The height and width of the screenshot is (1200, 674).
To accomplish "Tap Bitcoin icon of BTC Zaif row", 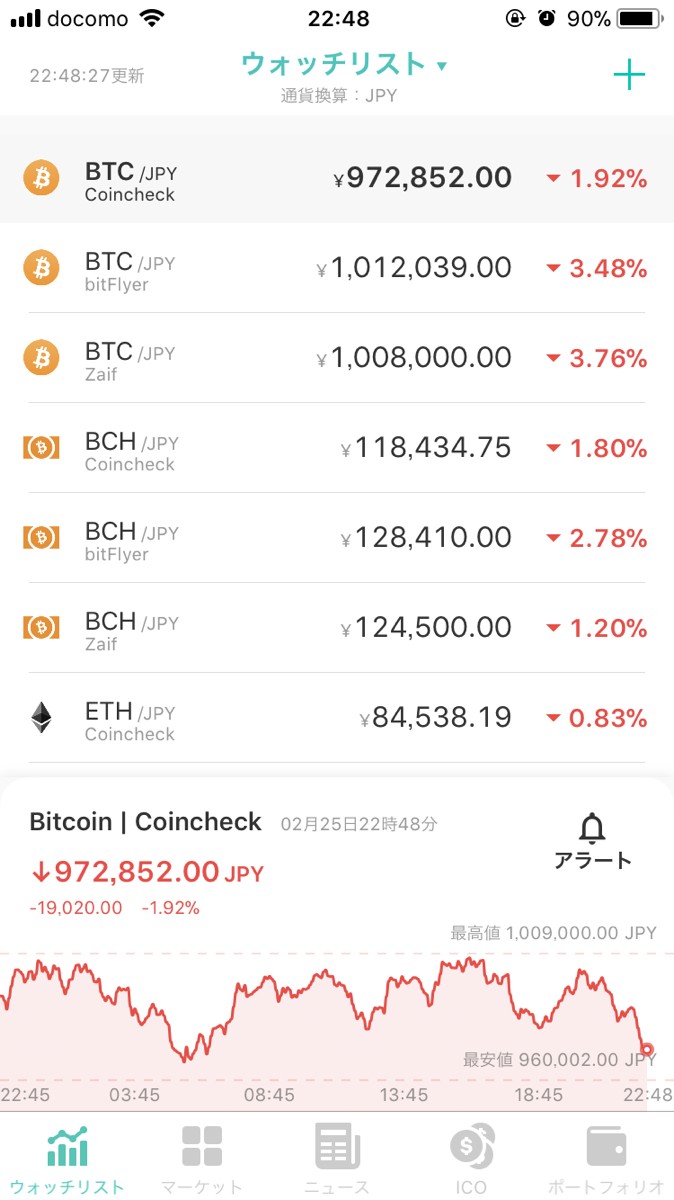I will tap(41, 358).
